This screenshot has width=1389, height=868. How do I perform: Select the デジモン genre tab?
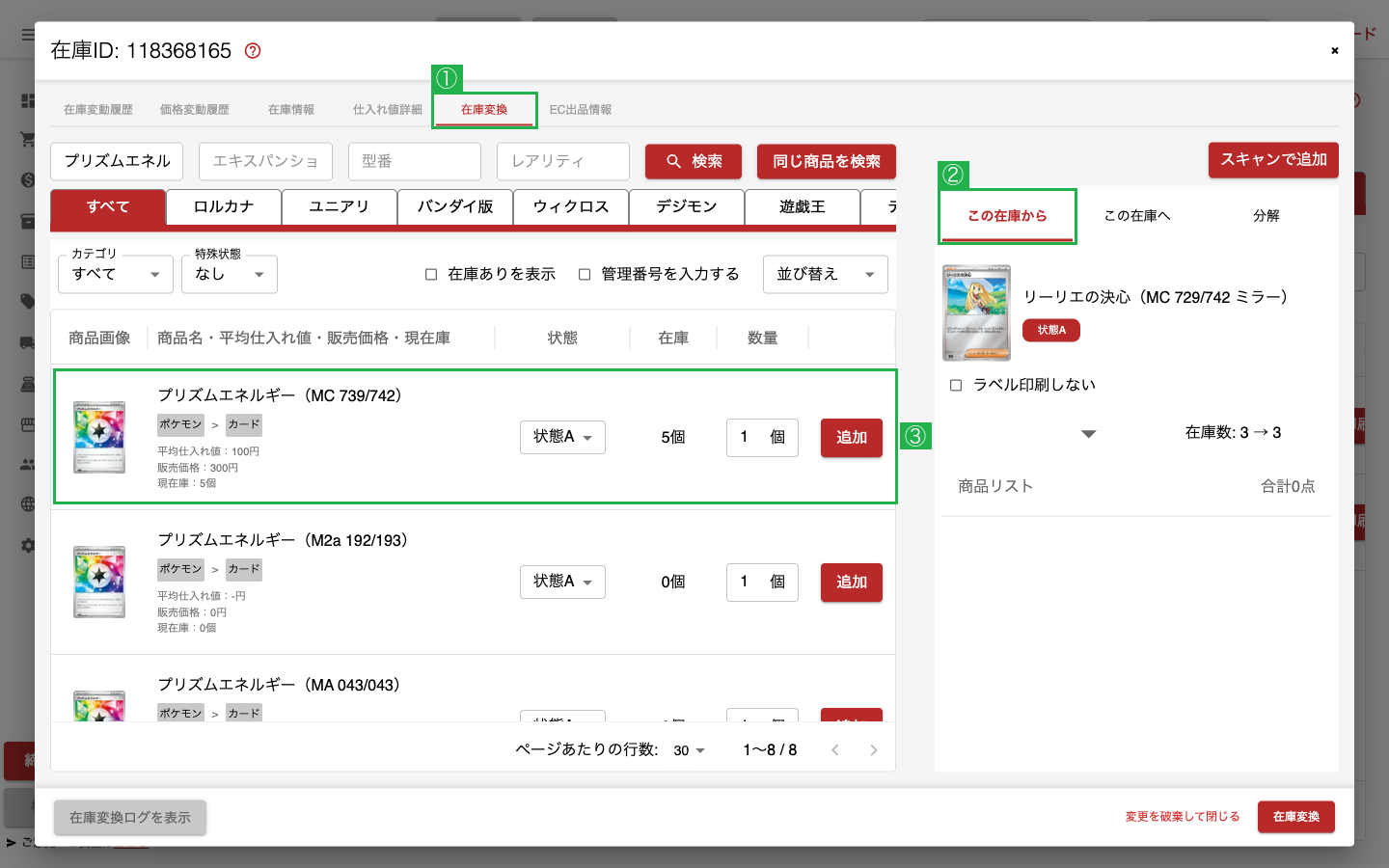[687, 207]
